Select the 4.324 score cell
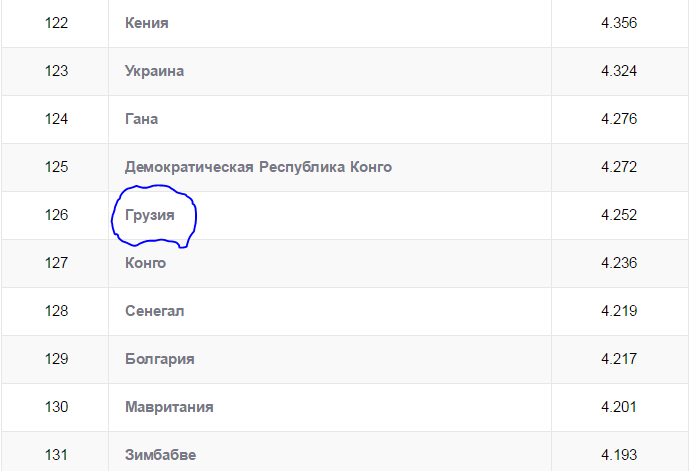 point(619,71)
